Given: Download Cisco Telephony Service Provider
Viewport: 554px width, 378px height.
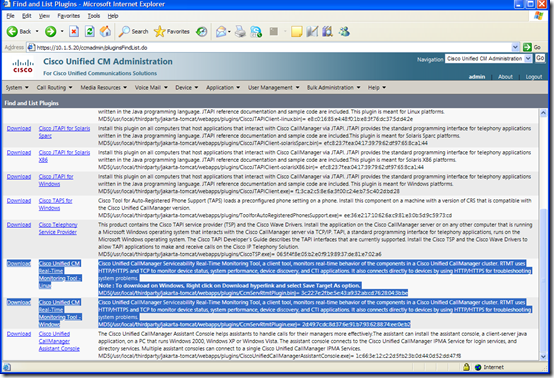Looking at the screenshot, I should [19, 225].
